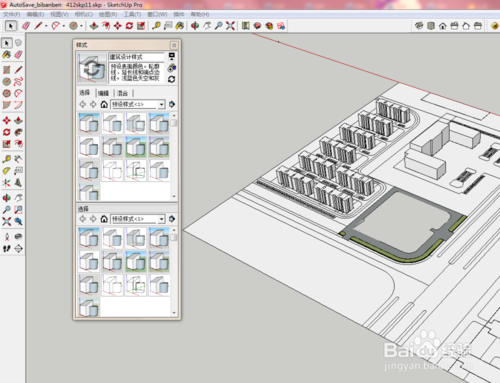Close the Styles 样式 panel

174,45
